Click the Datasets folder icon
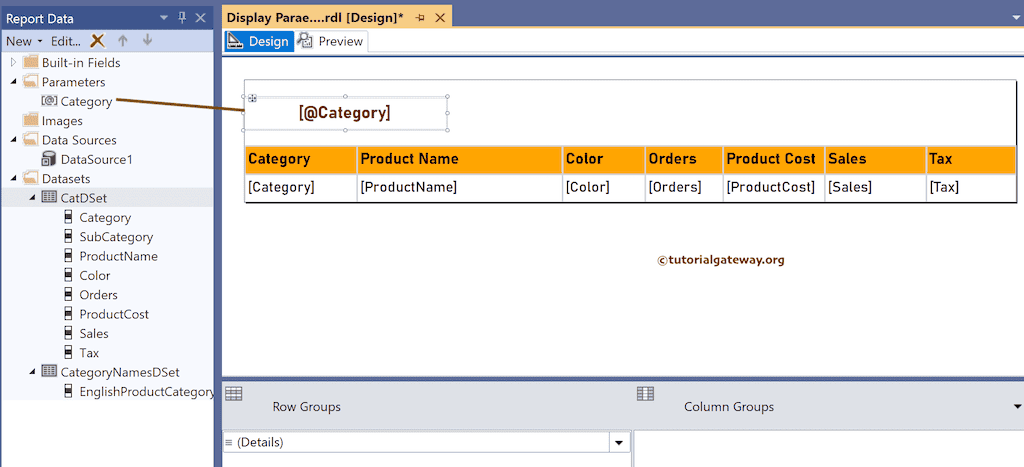Image resolution: width=1024 pixels, height=467 pixels. pyautogui.click(x=30, y=178)
